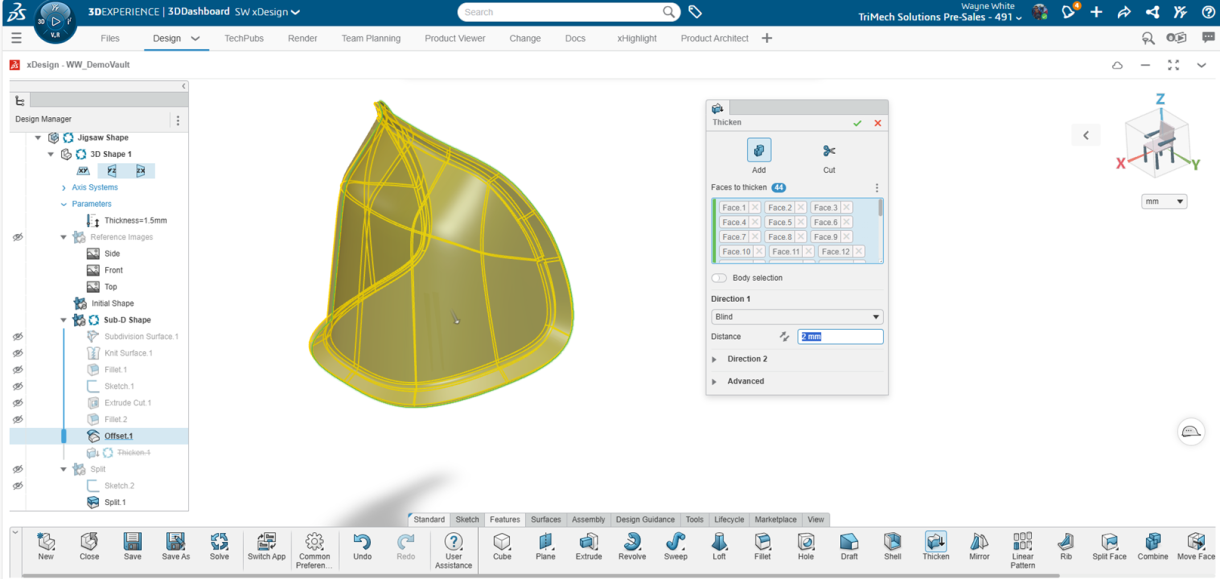Screen dimensions: 1220x579
Task: Choose the Fillet tool
Action: (x=763, y=547)
